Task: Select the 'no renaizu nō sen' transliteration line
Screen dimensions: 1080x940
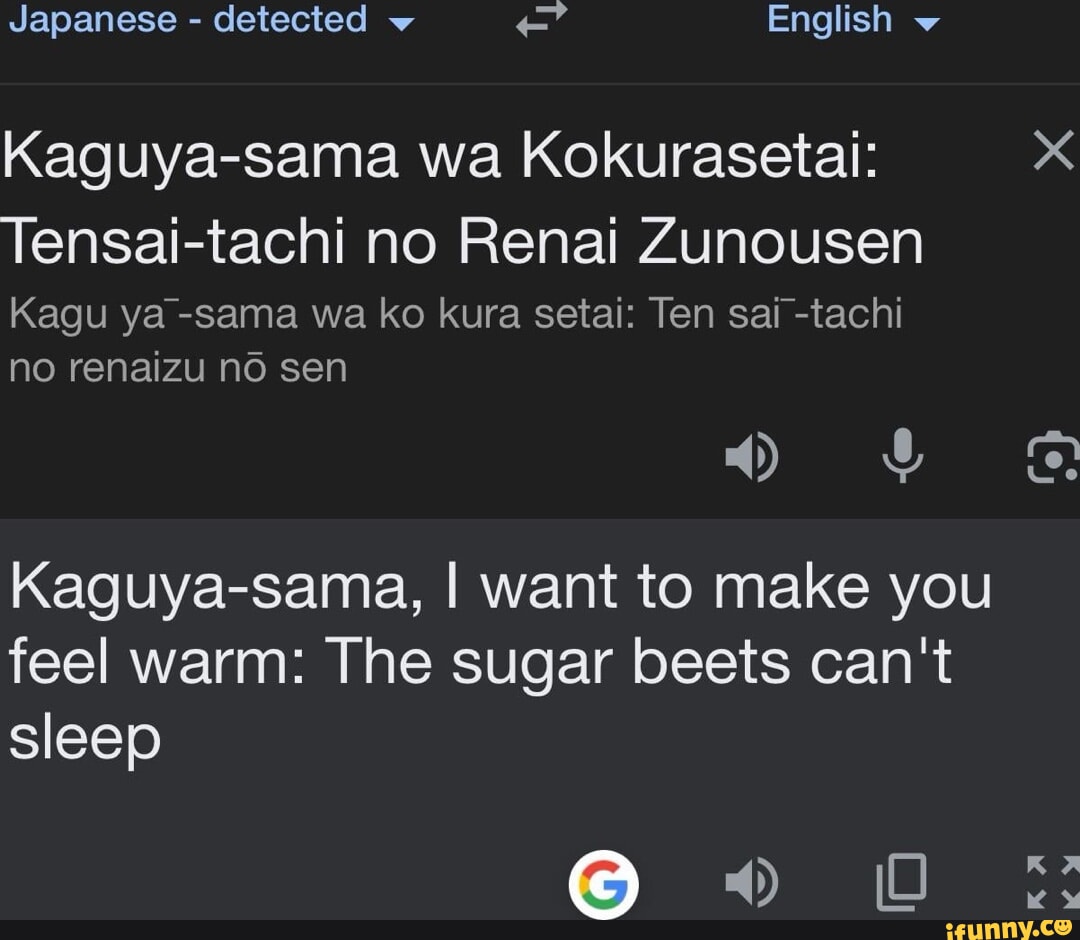Action: tap(178, 368)
